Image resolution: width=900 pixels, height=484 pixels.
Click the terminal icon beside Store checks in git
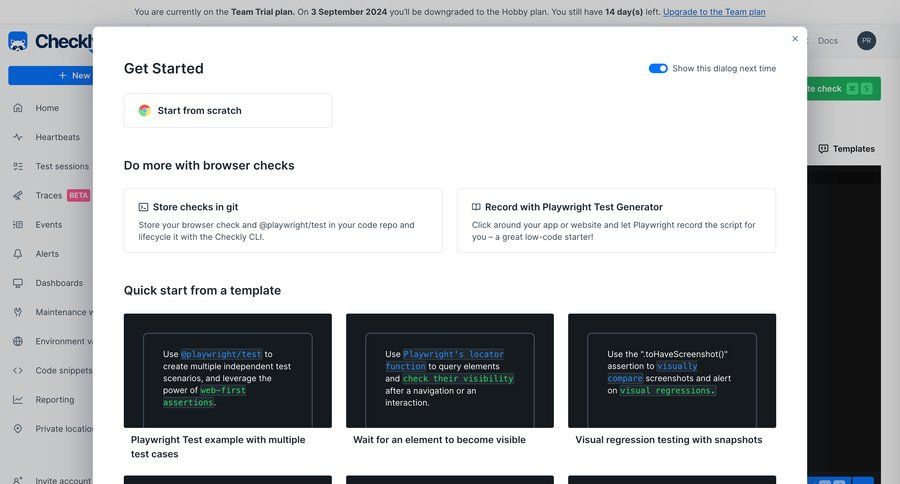coord(143,207)
